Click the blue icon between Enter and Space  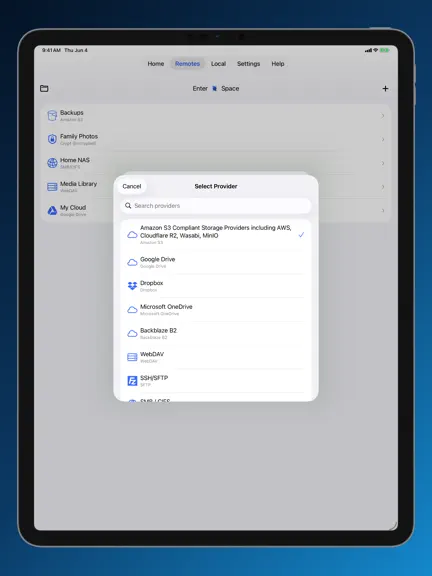point(215,89)
